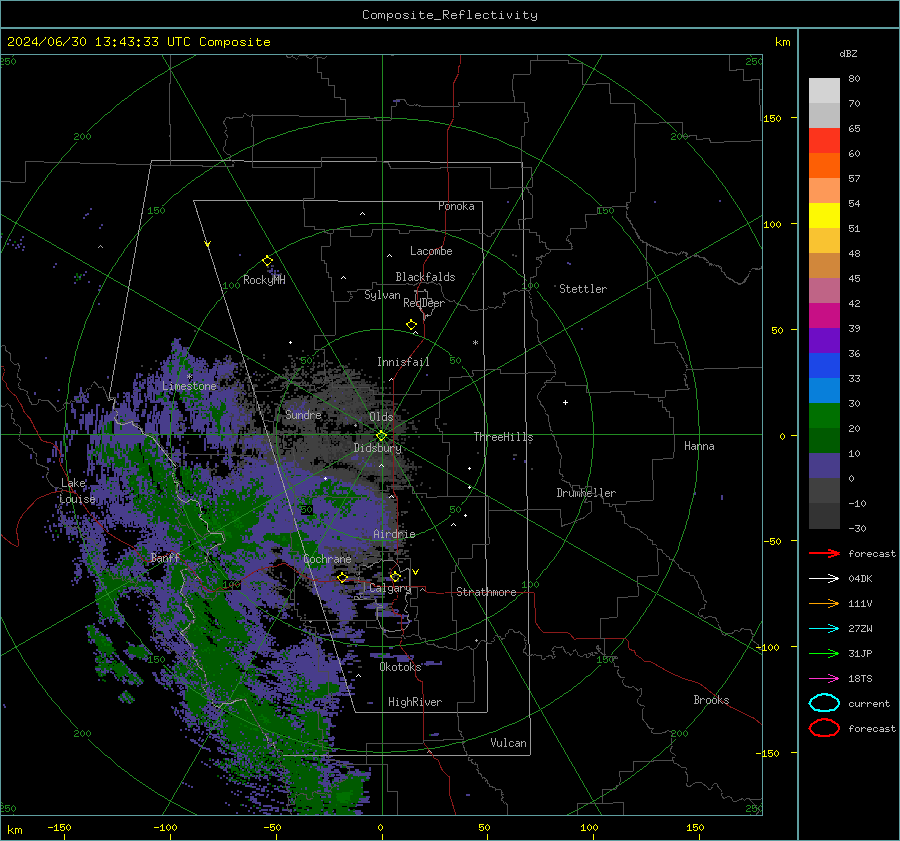The width and height of the screenshot is (900, 841).
Task: Click the Sundre town label
Action: (x=303, y=414)
